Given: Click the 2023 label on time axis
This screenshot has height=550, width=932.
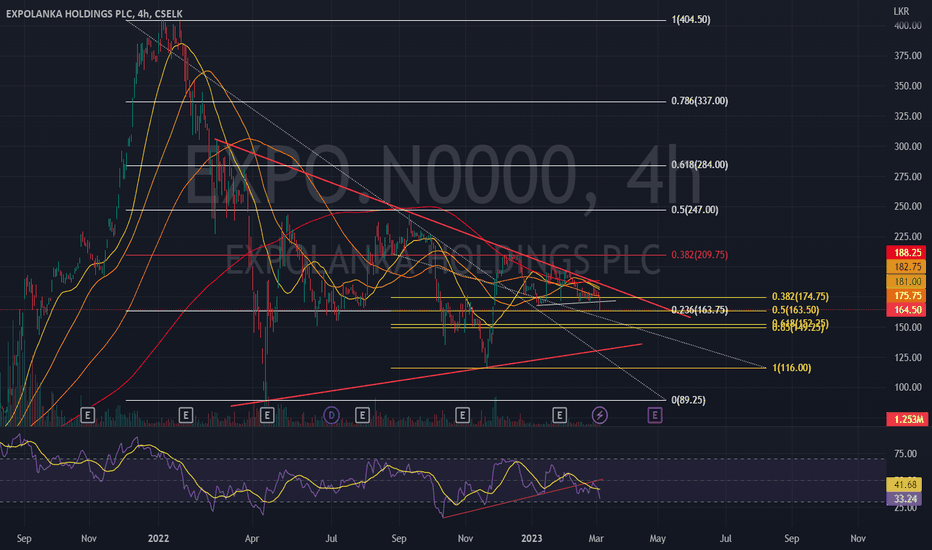Looking at the screenshot, I should [531, 539].
